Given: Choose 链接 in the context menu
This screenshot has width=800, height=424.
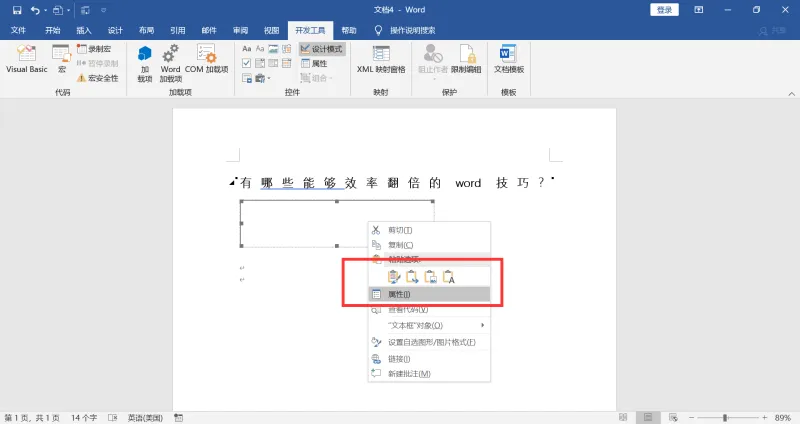Looking at the screenshot, I should (429, 359).
